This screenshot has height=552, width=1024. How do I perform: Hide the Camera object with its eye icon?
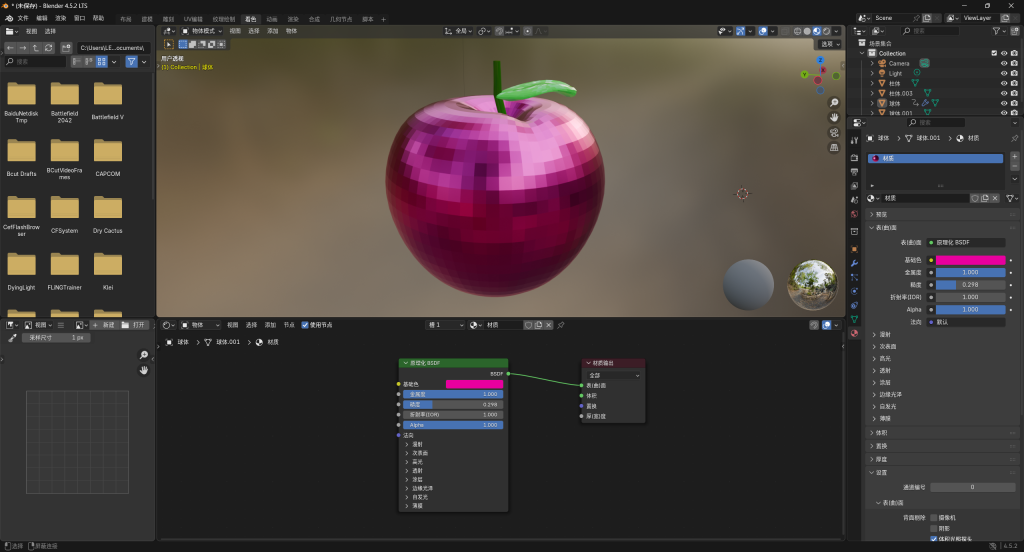[x=1003, y=63]
